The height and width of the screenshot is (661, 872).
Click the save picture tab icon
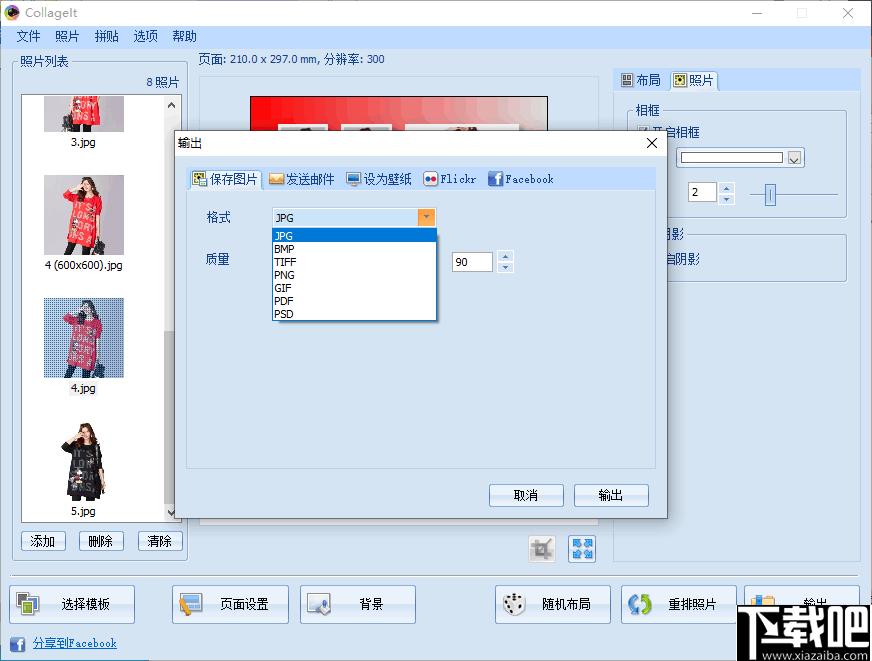(200, 179)
